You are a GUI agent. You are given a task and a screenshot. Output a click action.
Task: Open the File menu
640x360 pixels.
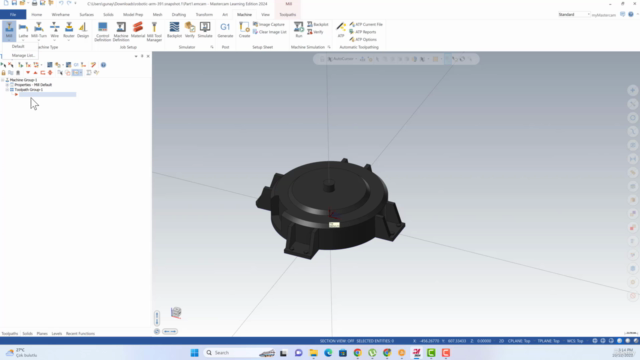click(x=13, y=14)
